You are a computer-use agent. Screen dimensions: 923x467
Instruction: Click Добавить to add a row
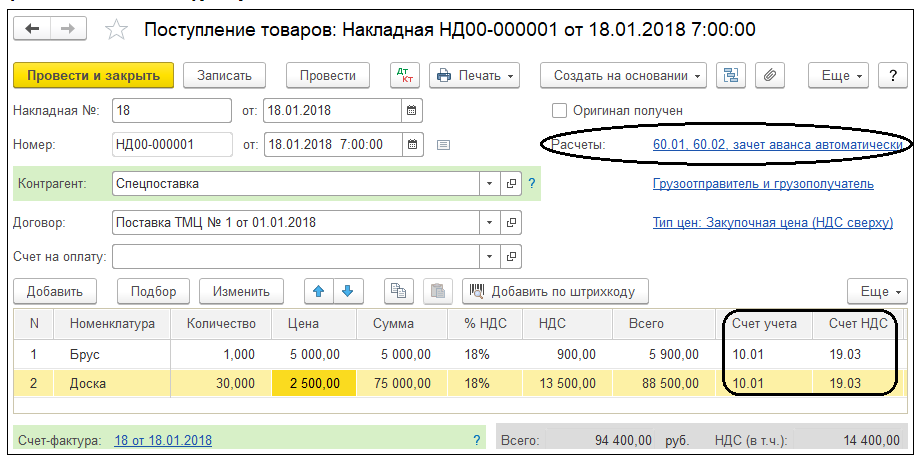[55, 292]
